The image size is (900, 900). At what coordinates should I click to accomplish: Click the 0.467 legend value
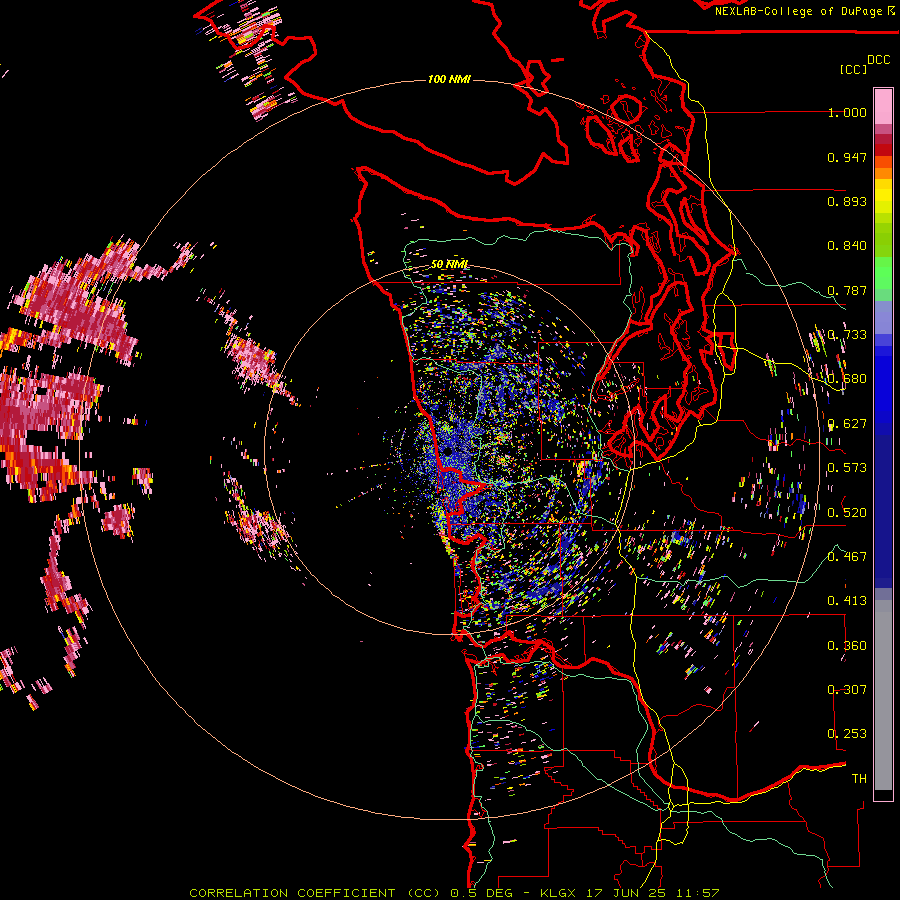pos(847,556)
